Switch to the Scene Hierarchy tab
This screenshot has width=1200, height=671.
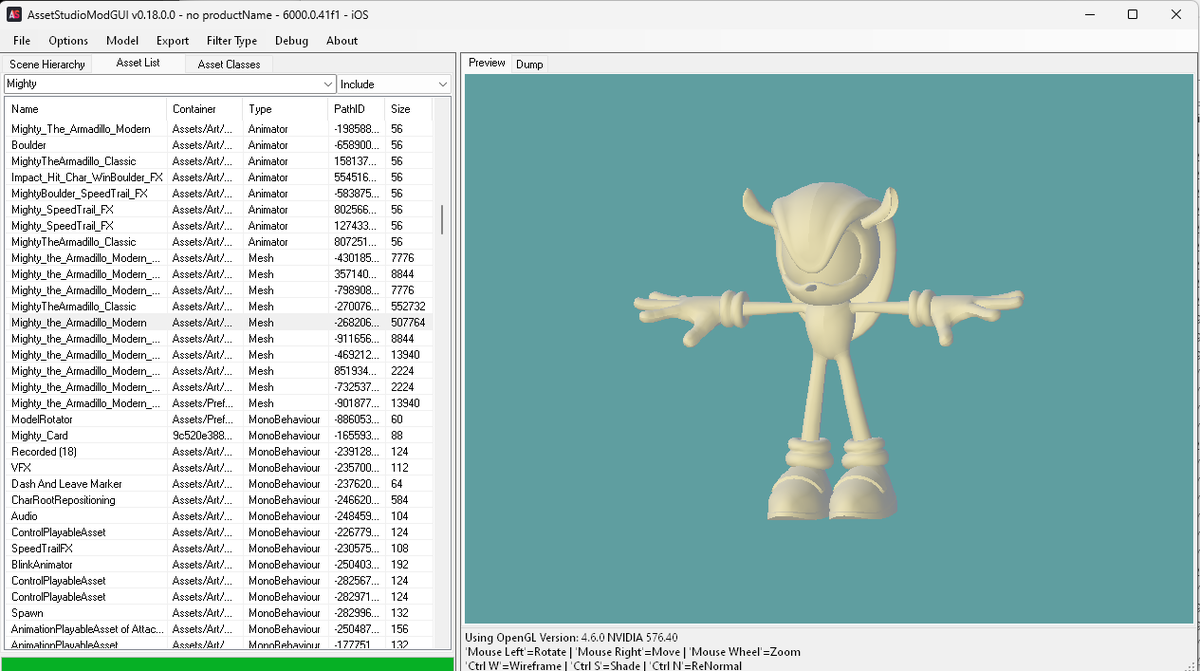47,64
